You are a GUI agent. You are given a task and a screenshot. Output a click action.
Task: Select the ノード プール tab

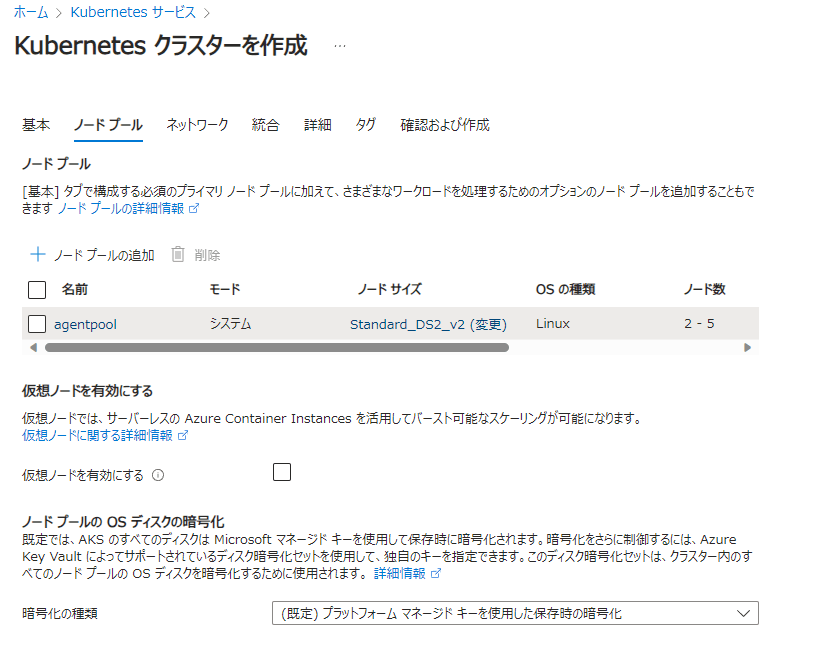pyautogui.click(x=108, y=125)
